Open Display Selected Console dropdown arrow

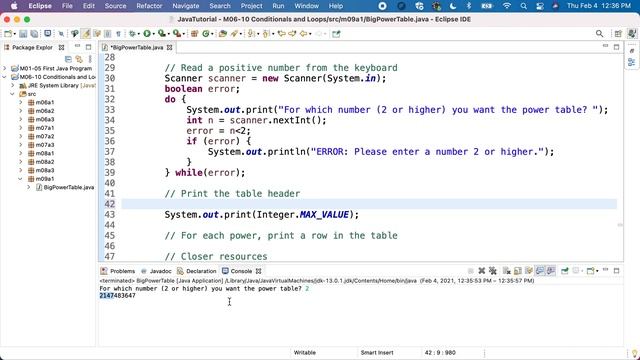coord(582,271)
